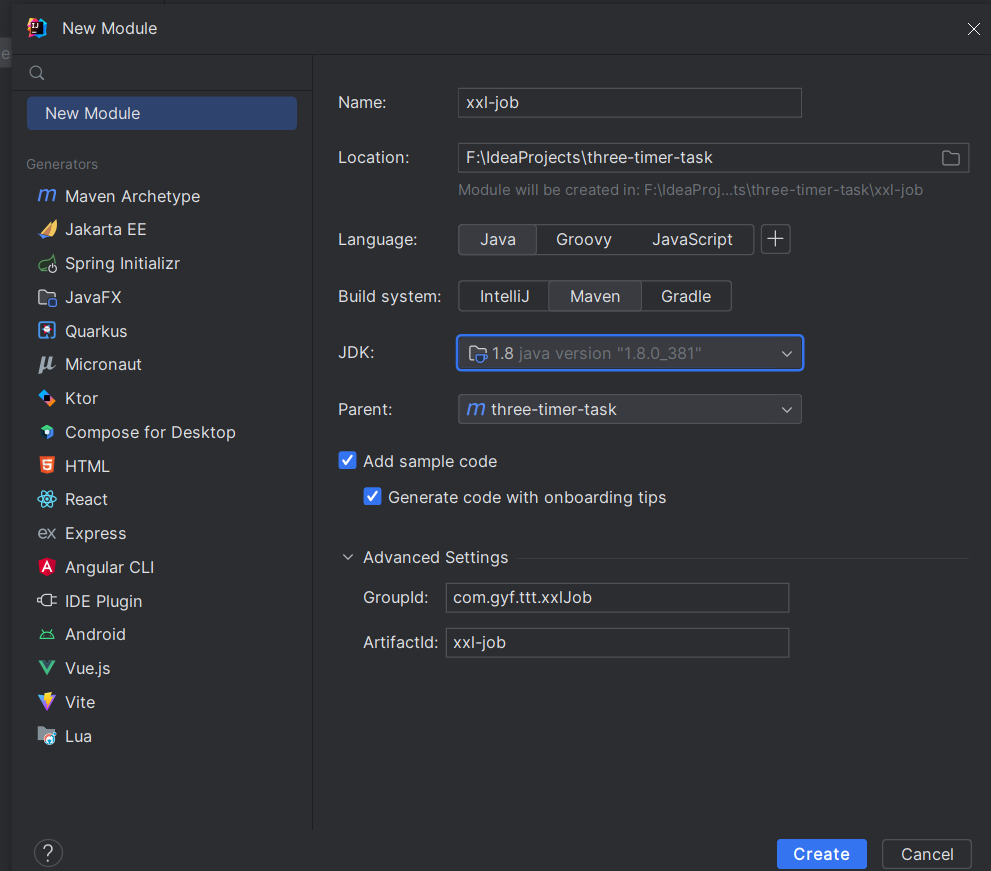
Task: Click the Maven Archetype generator icon
Action: tap(47, 196)
